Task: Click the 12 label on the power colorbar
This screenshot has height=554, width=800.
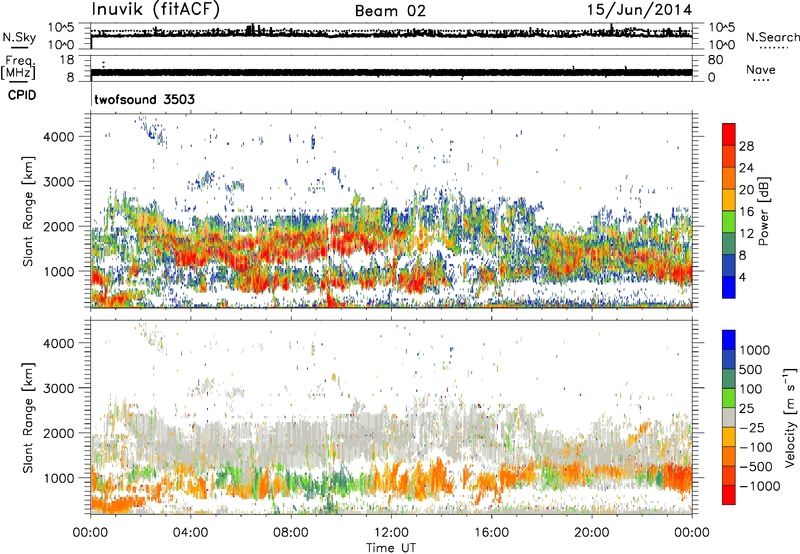Action: pos(746,234)
